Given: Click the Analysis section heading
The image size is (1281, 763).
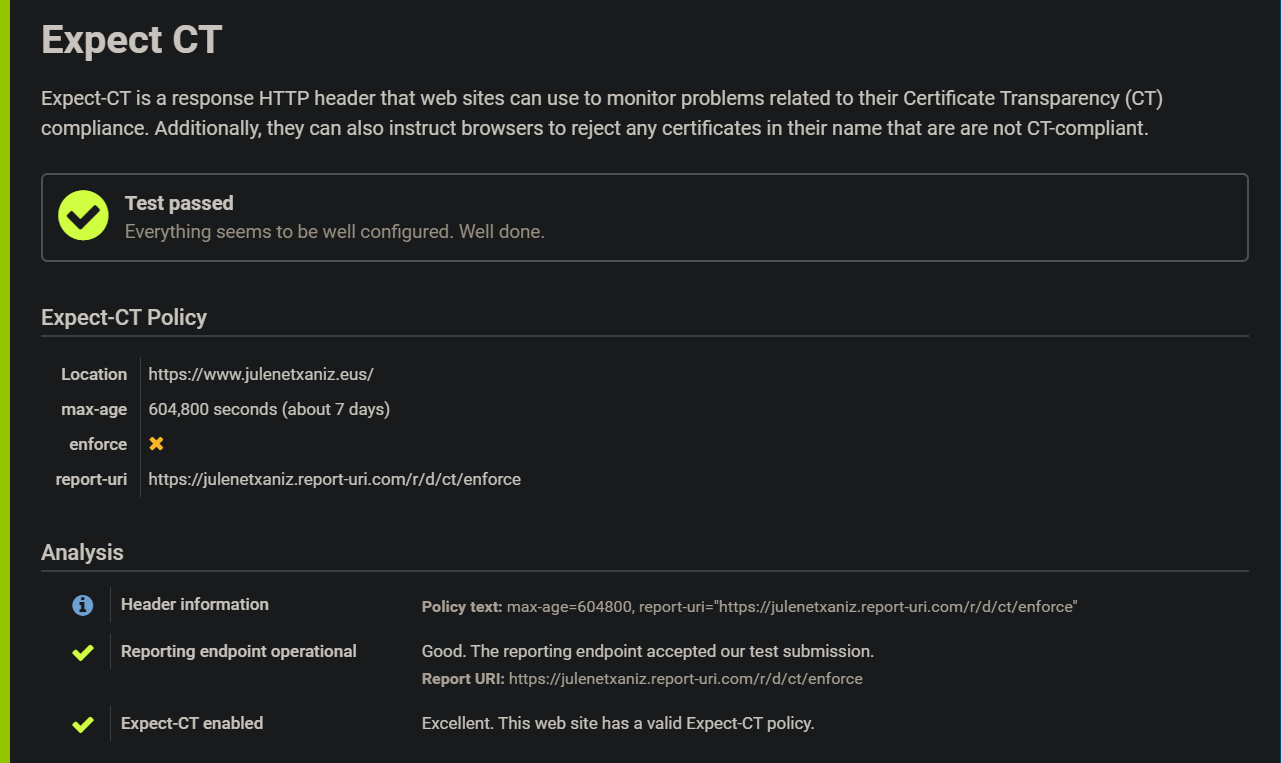Looking at the screenshot, I should point(82,553).
